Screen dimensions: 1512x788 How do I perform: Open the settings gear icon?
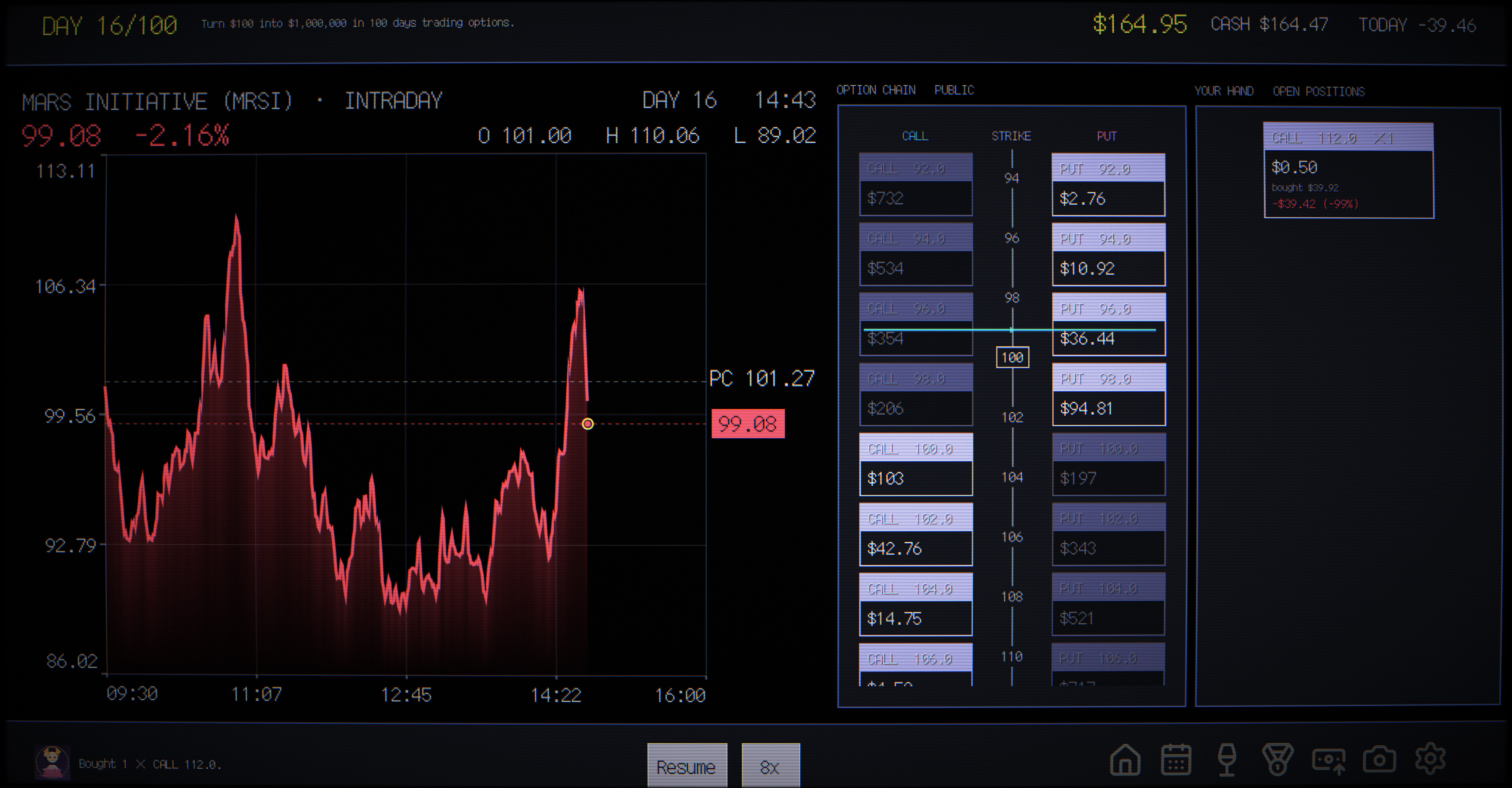1431,759
